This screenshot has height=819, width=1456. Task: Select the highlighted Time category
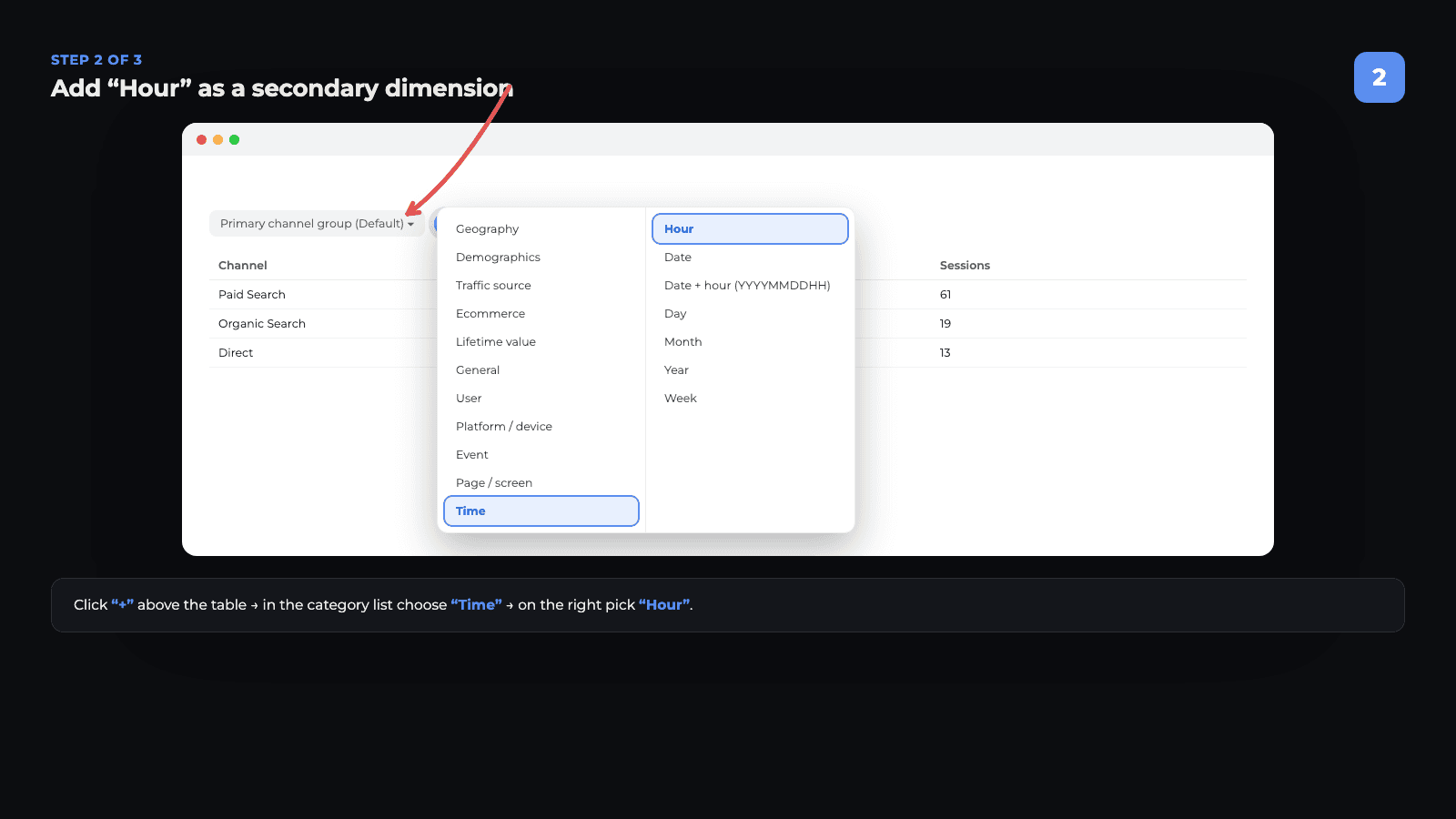[541, 511]
